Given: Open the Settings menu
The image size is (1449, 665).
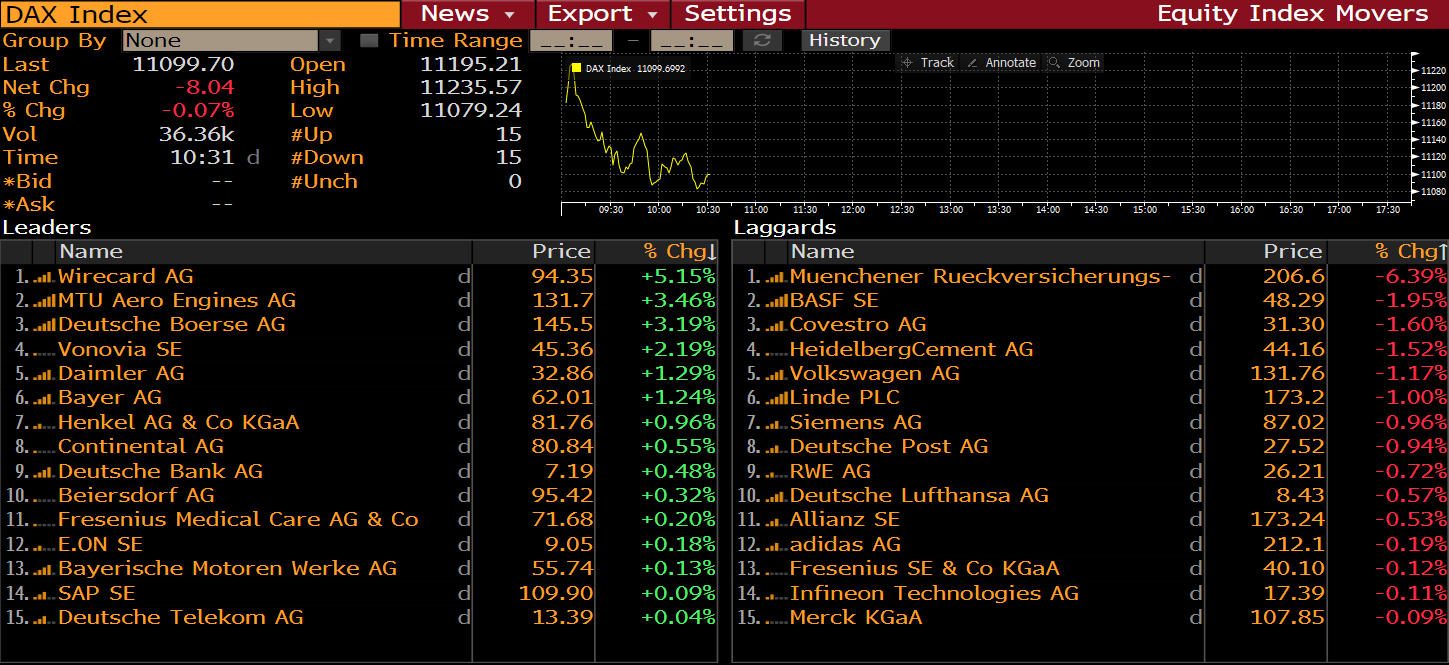Looking at the screenshot, I should 738,14.
